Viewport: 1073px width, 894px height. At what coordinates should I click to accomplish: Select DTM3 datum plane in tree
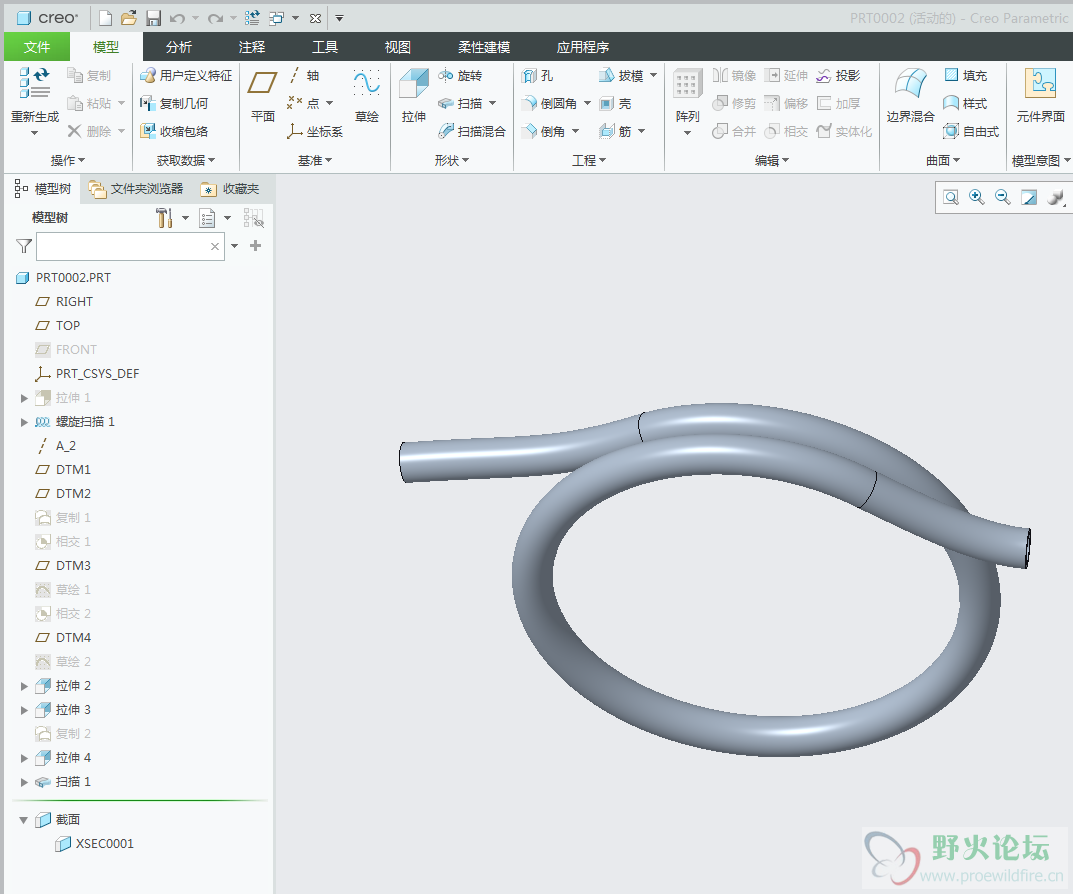coord(63,565)
